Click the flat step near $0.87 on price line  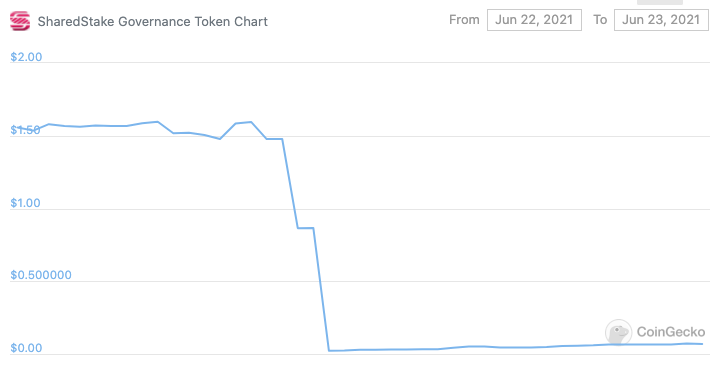tap(306, 228)
